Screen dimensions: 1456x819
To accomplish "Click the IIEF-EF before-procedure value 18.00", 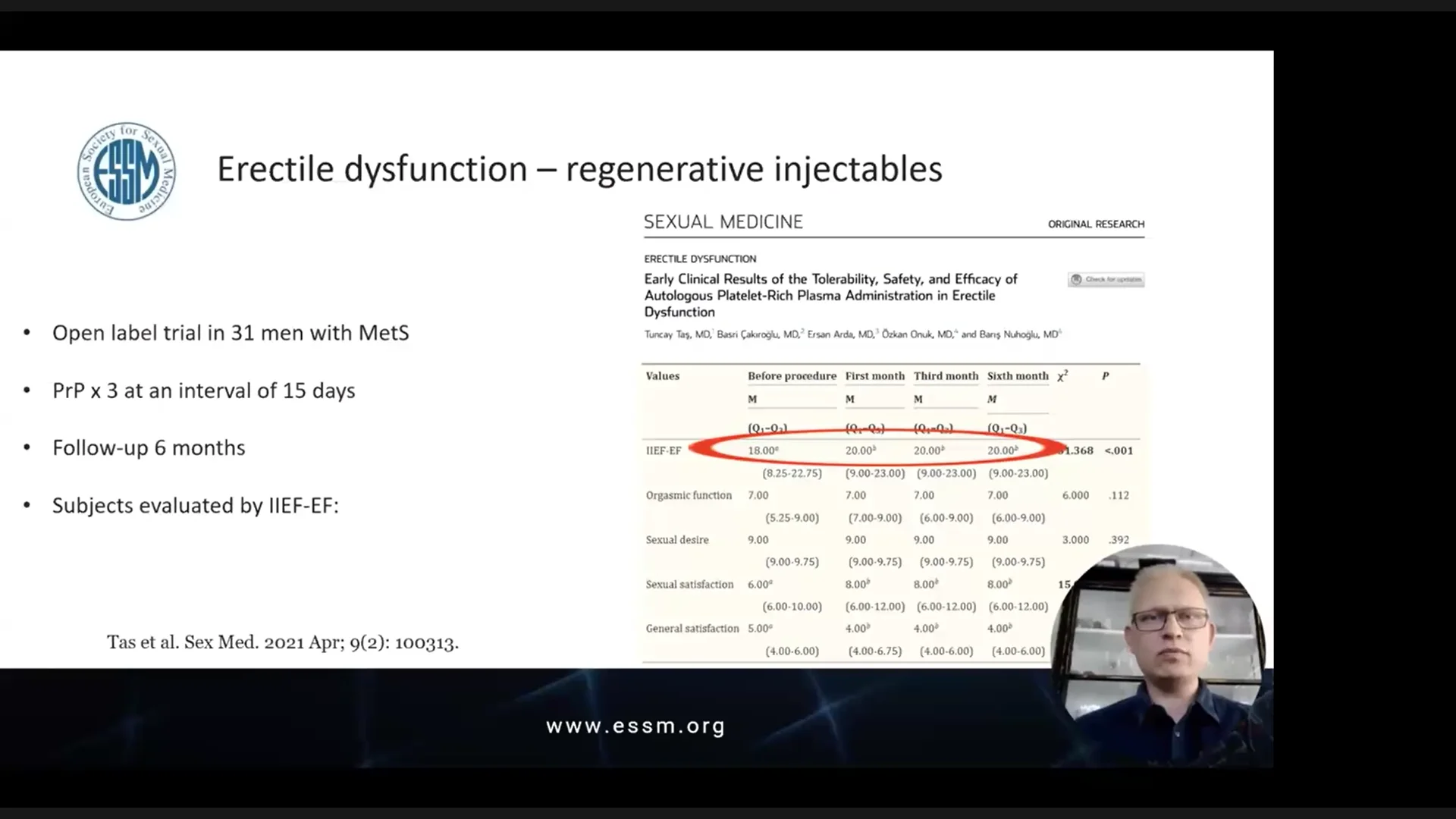I will [x=763, y=450].
